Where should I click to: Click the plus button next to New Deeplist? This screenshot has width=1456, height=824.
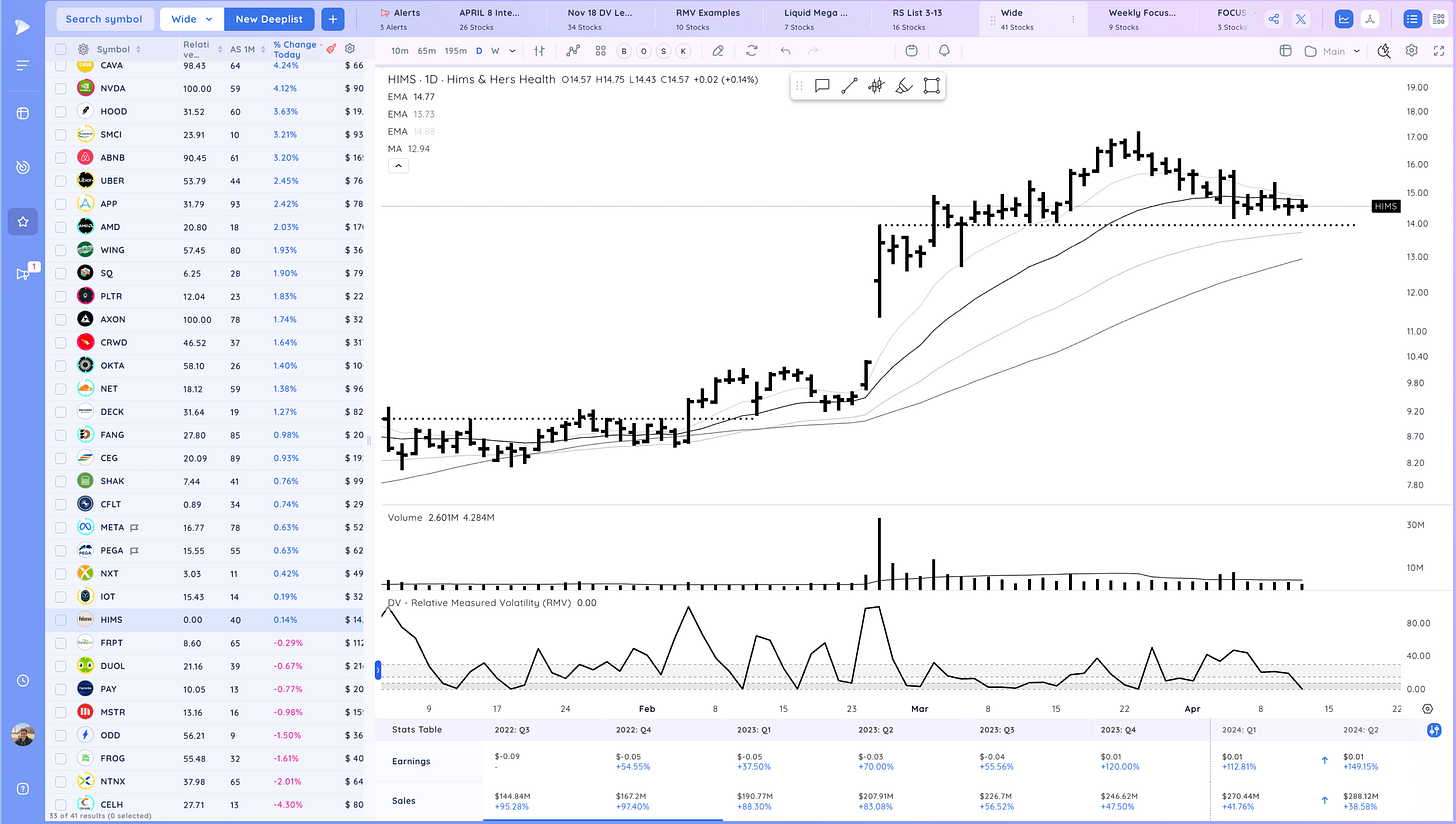(333, 19)
